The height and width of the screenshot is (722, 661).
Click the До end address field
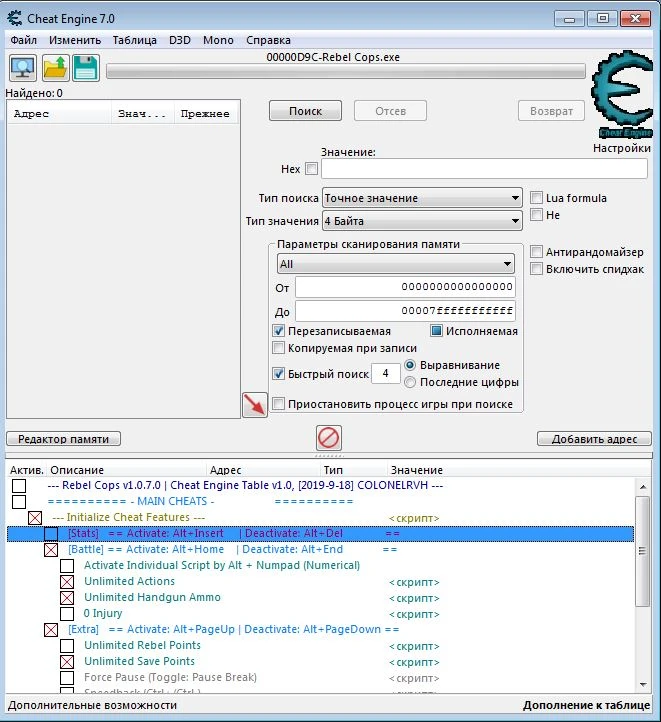[x=405, y=311]
